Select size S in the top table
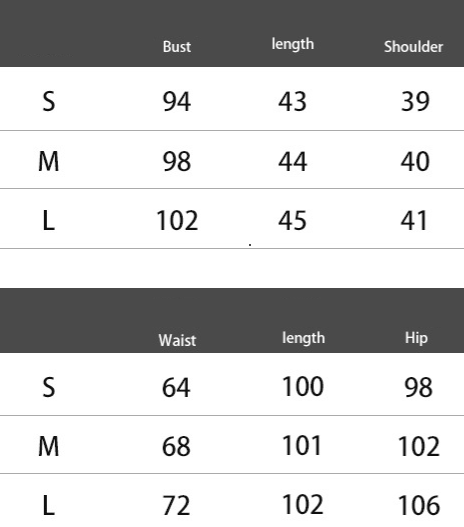This screenshot has width=464, height=527. (x=49, y=102)
